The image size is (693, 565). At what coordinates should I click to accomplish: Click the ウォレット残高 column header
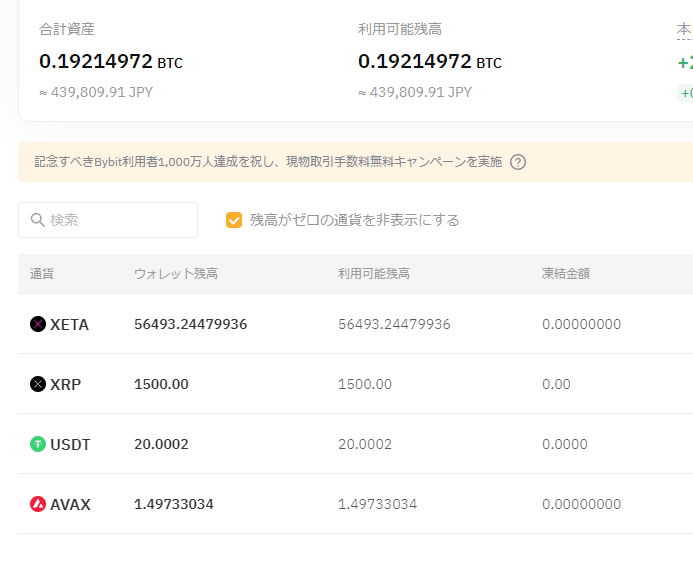pos(176,274)
